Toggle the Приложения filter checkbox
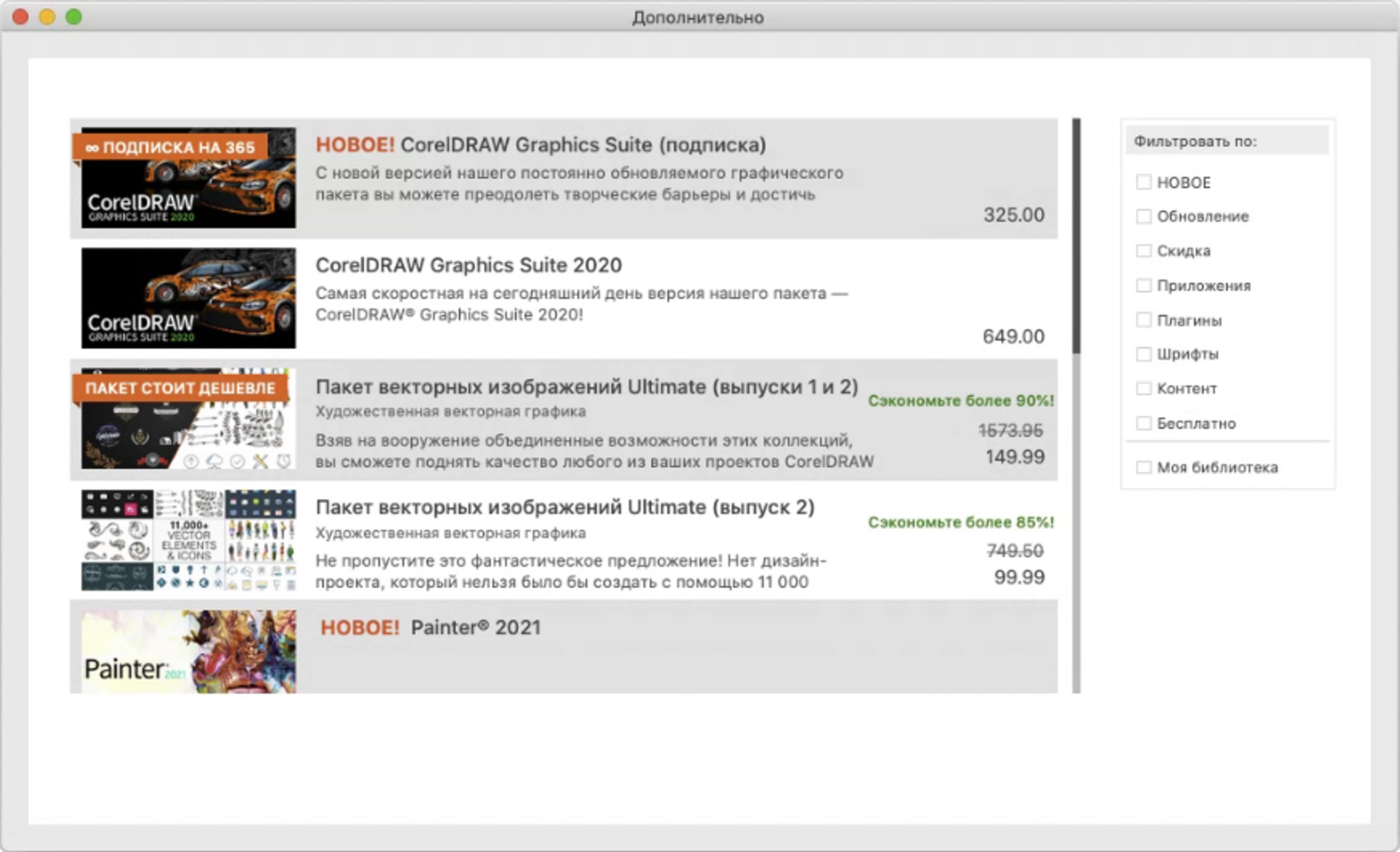 click(x=1143, y=285)
